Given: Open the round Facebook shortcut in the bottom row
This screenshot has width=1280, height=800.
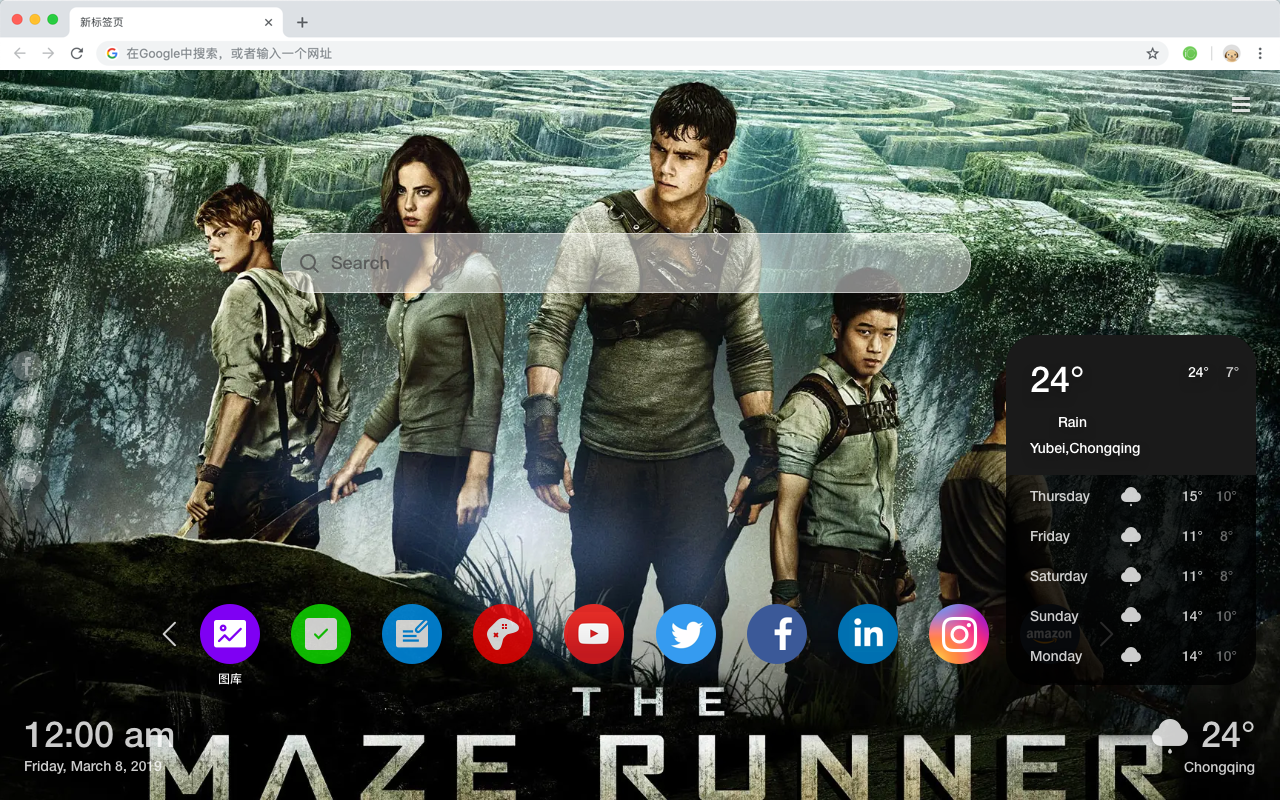Looking at the screenshot, I should (777, 634).
